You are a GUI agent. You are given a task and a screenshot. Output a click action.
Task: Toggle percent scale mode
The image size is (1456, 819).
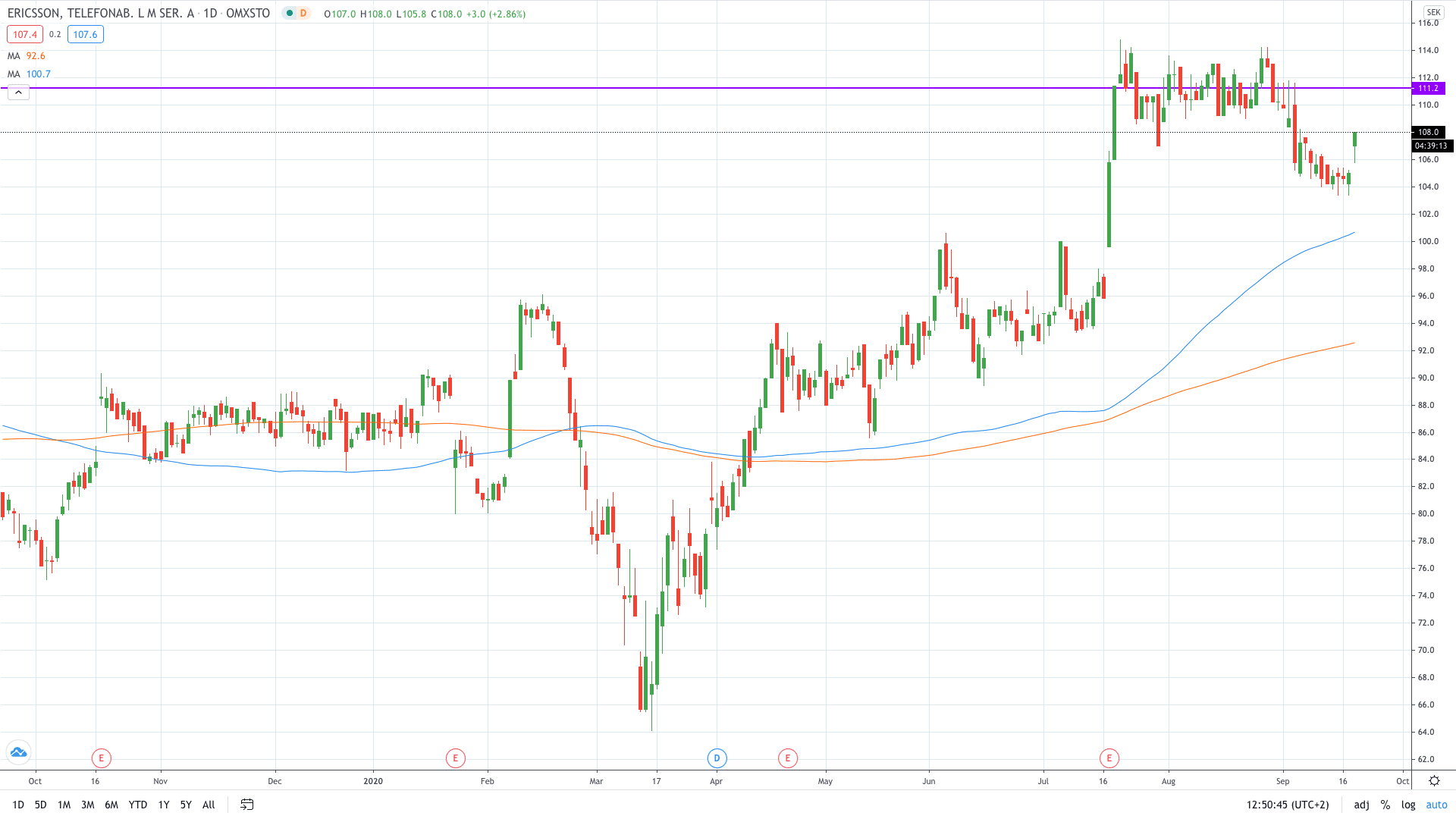pos(1385,805)
